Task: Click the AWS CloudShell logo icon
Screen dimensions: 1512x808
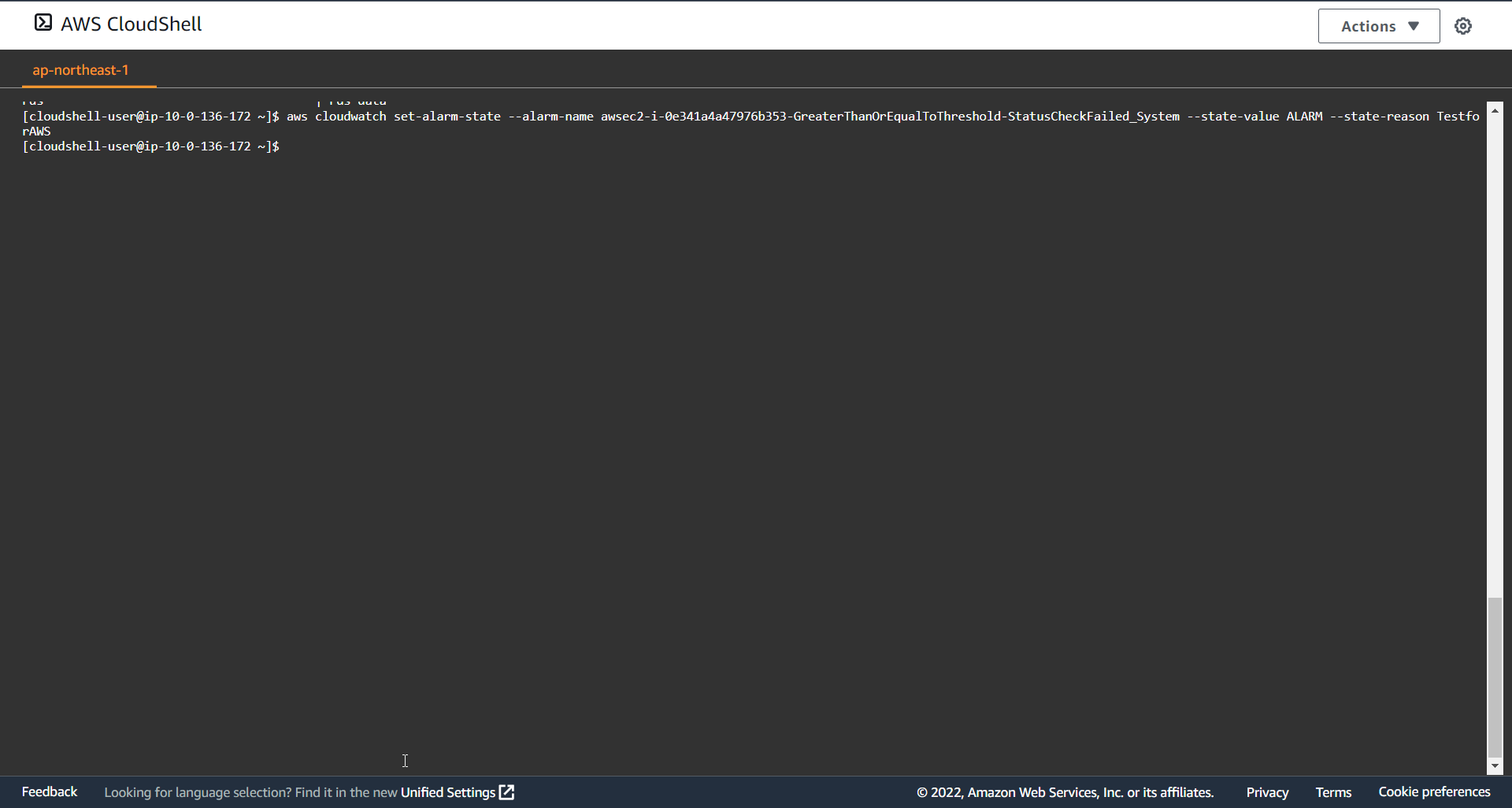Action: [43, 23]
